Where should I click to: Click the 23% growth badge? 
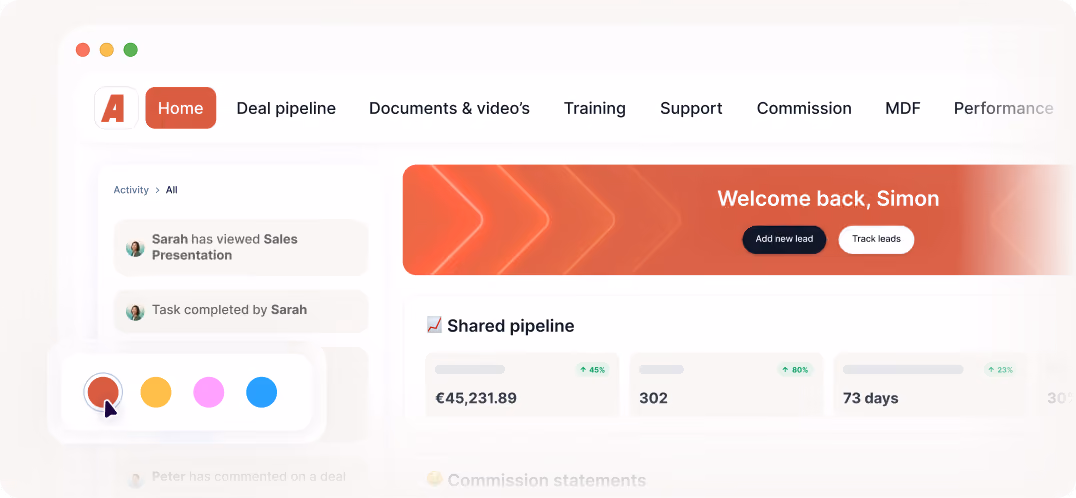point(999,370)
